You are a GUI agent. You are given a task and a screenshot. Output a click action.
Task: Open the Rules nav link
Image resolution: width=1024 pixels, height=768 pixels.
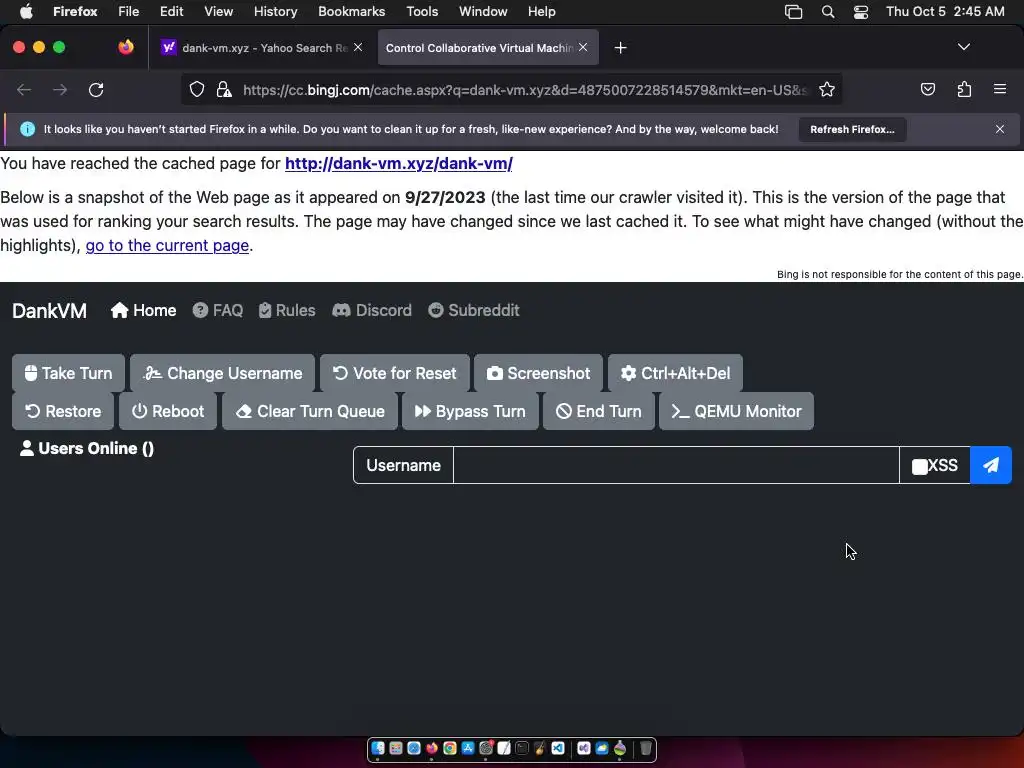pyautogui.click(x=287, y=310)
